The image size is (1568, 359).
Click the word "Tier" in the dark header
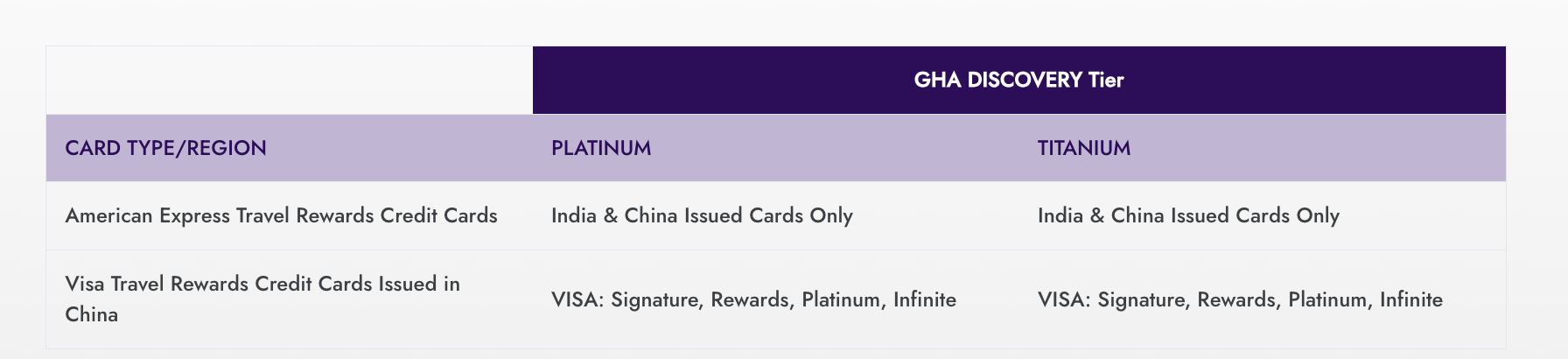(x=1106, y=81)
